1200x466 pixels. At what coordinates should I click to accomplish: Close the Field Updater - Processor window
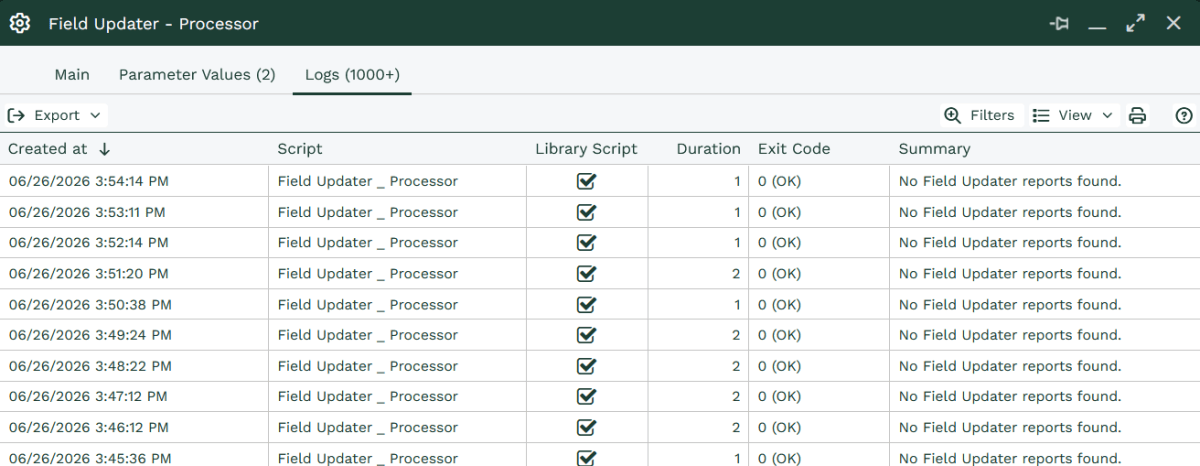pos(1174,23)
